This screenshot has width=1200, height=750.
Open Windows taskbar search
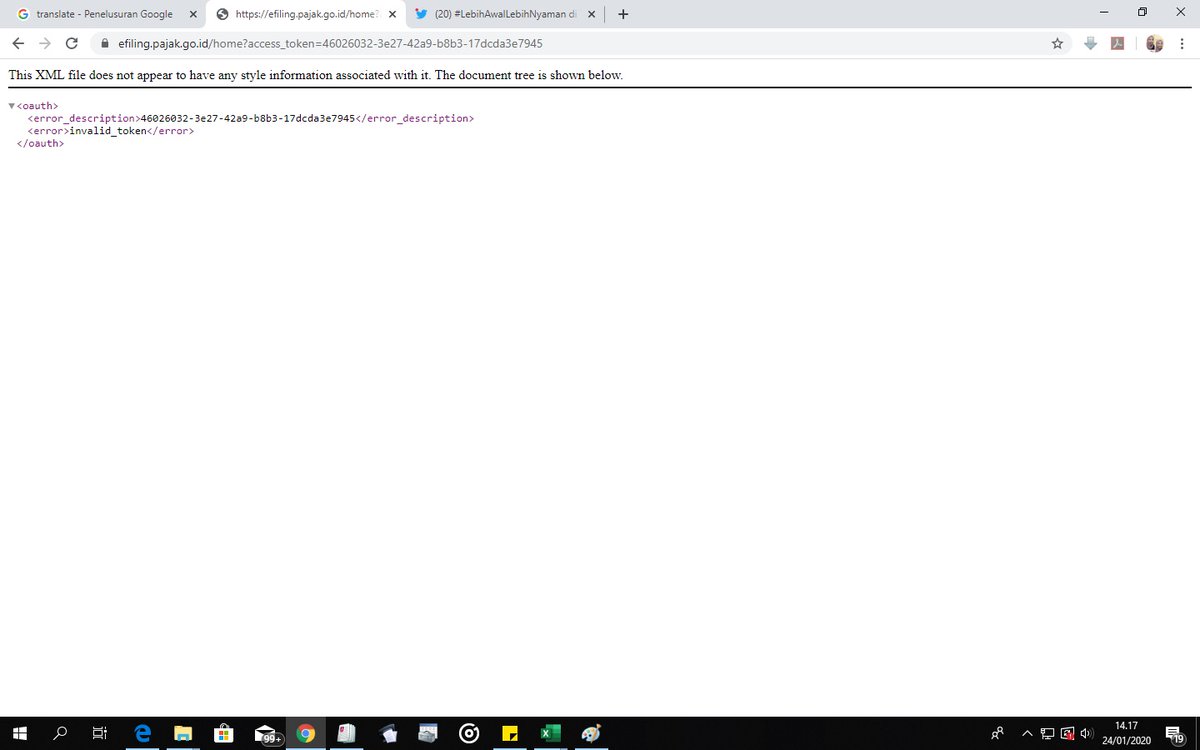(x=60, y=733)
